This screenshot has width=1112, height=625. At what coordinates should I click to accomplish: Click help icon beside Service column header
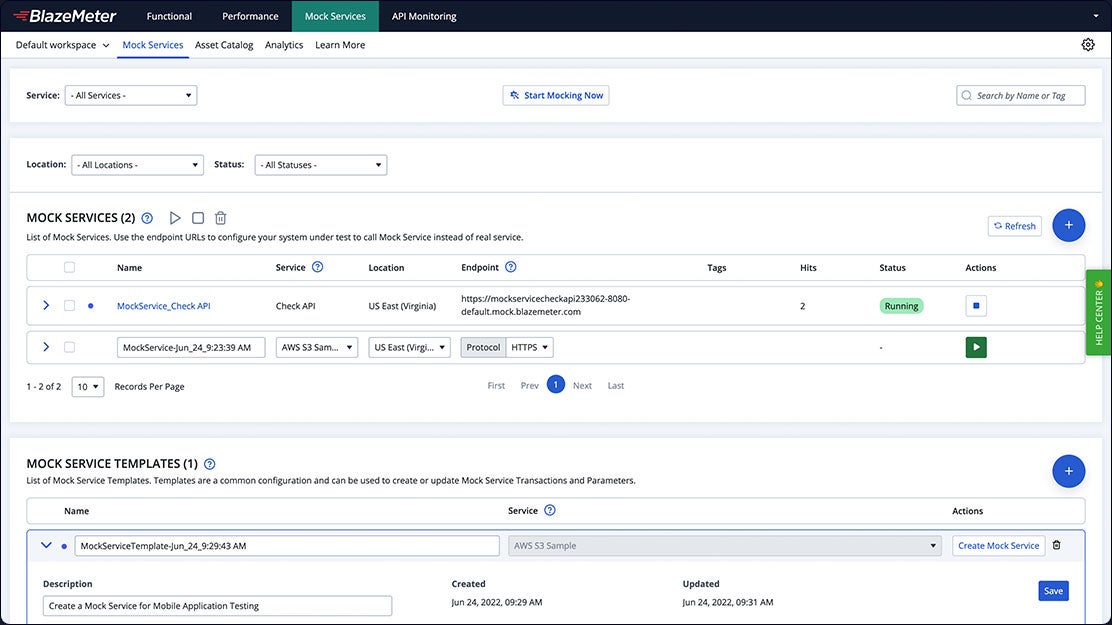[318, 267]
